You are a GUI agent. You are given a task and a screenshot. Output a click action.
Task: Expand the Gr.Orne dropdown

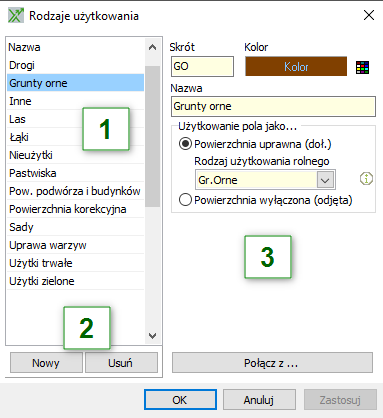pos(325,180)
